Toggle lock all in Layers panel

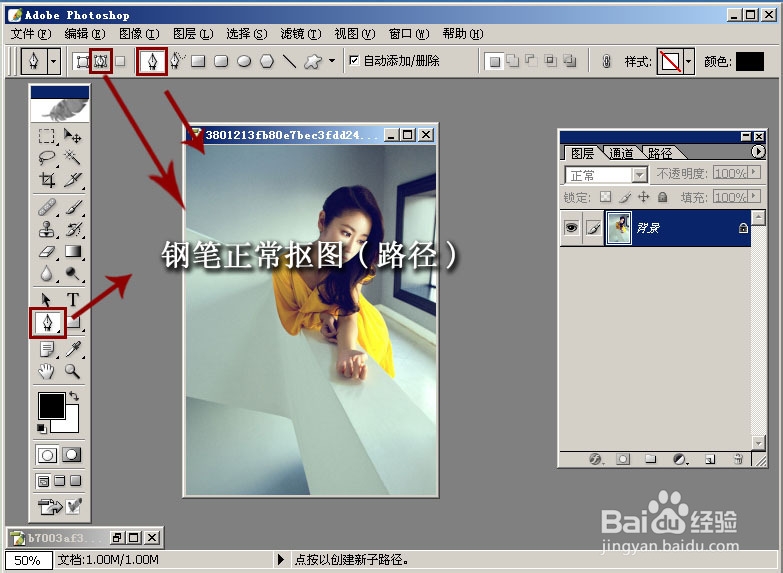(663, 197)
